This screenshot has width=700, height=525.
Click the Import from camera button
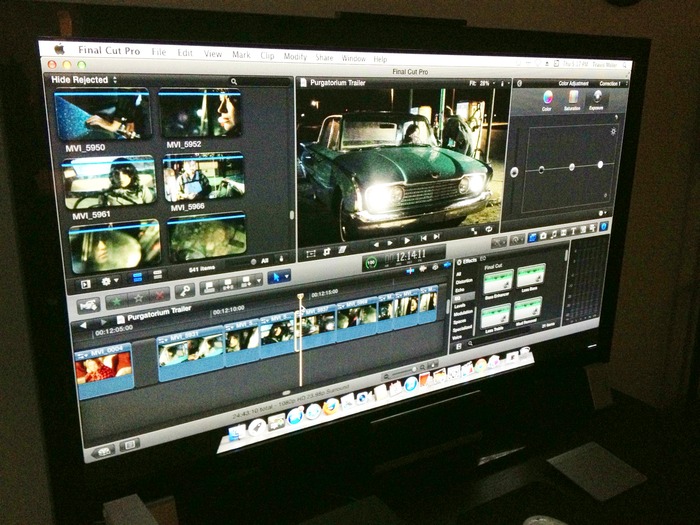[88, 305]
